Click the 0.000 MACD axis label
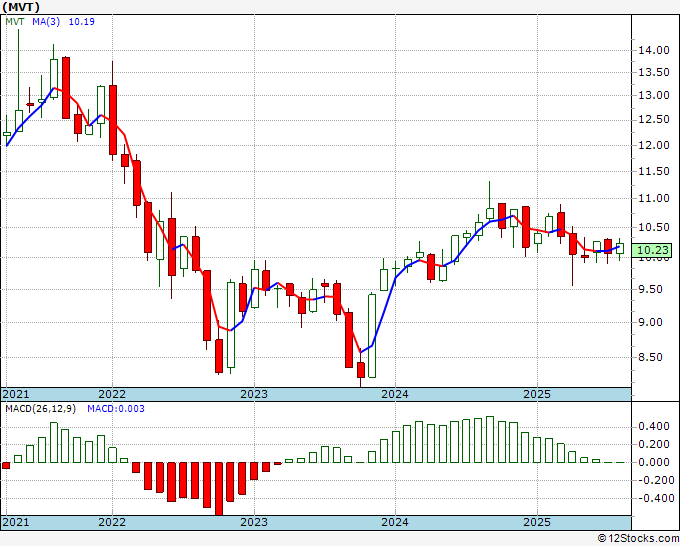This screenshot has height=546, width=680. click(x=654, y=462)
